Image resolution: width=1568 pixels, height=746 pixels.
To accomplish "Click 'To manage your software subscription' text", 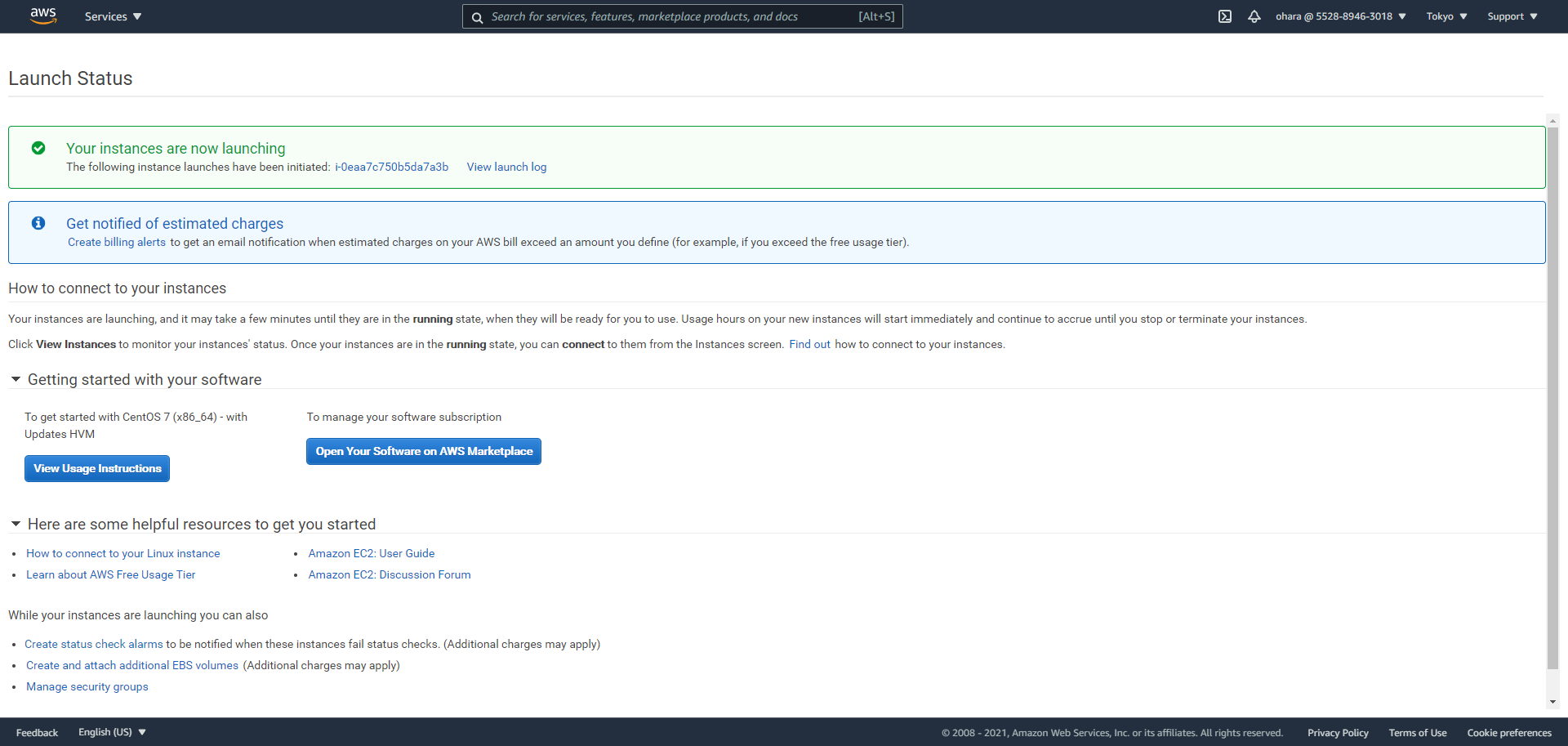I will 404,417.
